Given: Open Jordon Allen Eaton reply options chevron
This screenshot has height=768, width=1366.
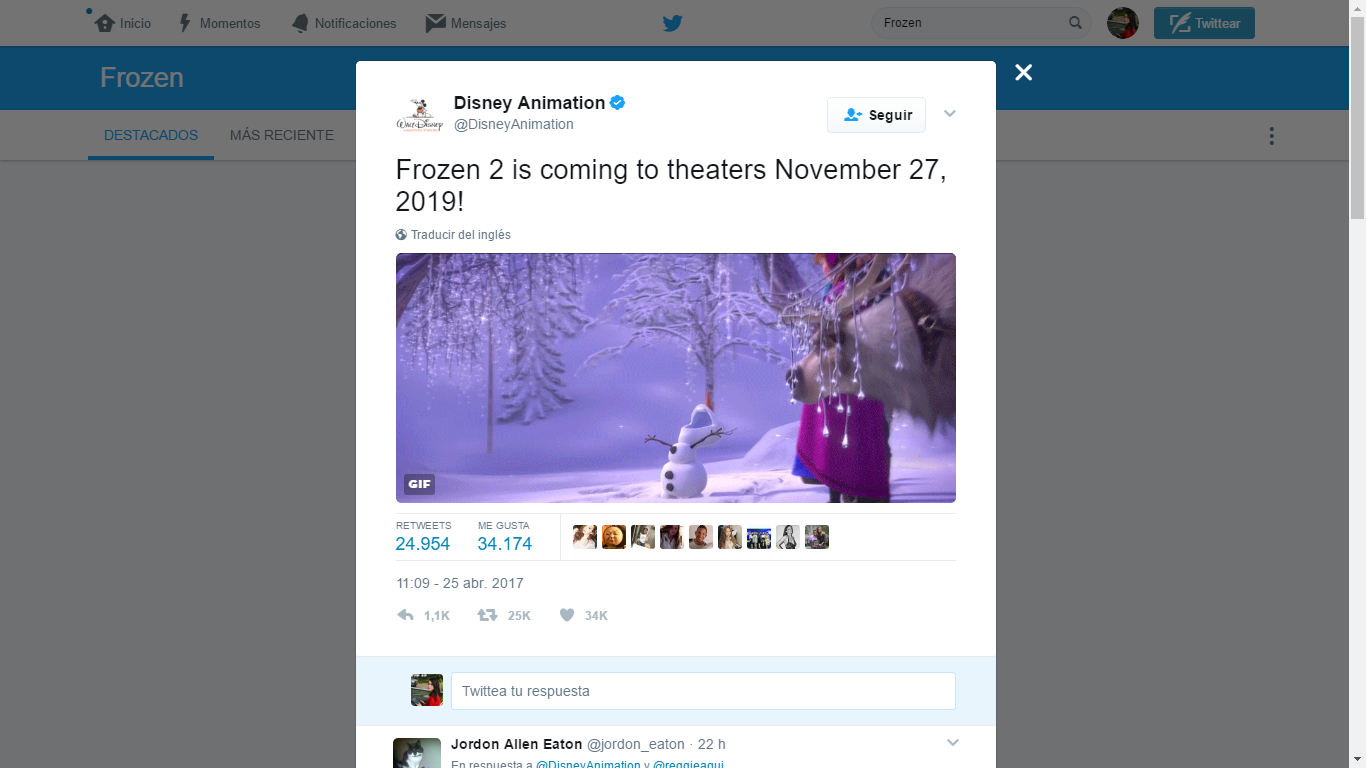Looking at the screenshot, I should click(x=953, y=743).
